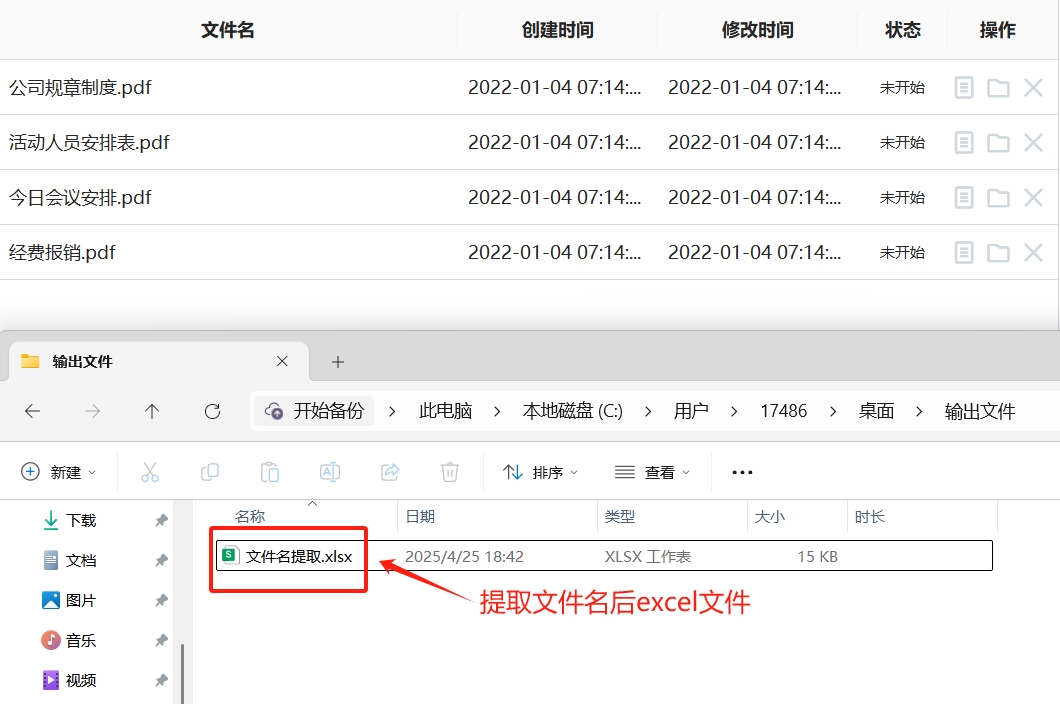Click 输出文件 breadcrumb
Image resolution: width=1060 pixels, height=704 pixels.
pyautogui.click(x=980, y=411)
